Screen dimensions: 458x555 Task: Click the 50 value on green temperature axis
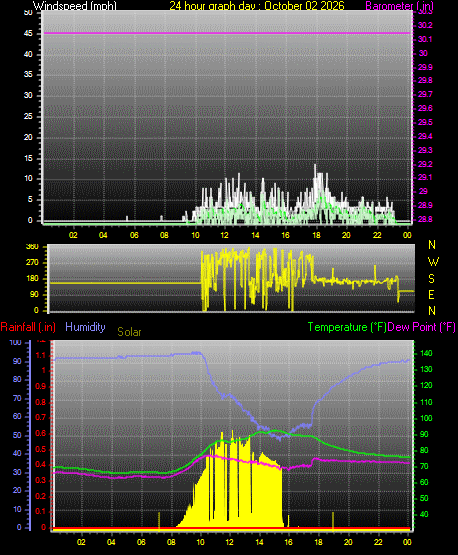[x=424, y=498]
